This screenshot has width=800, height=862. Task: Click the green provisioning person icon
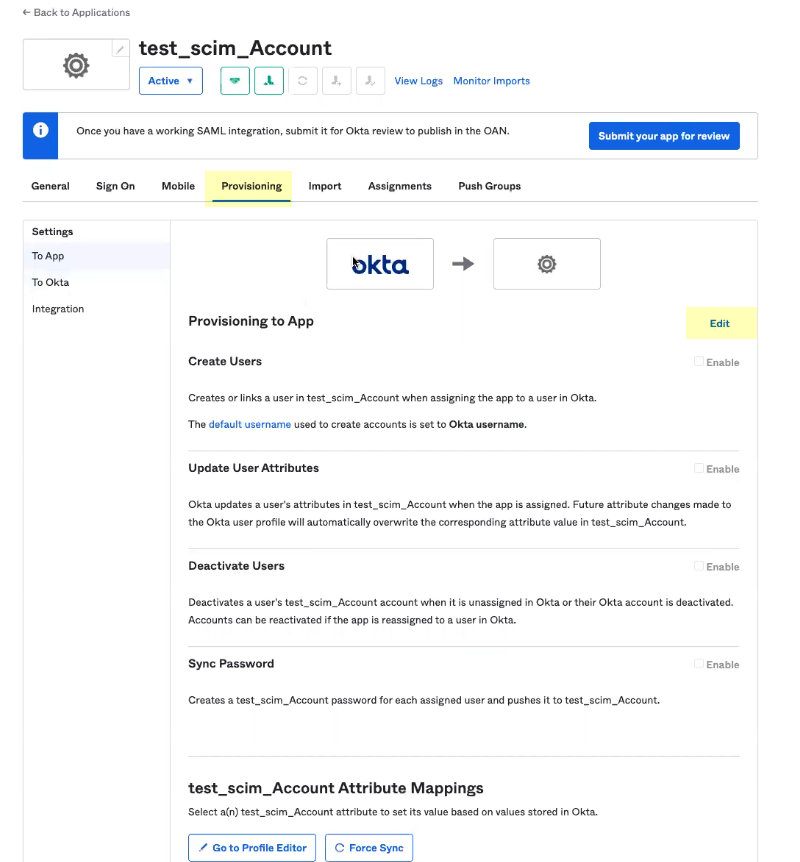(x=269, y=81)
